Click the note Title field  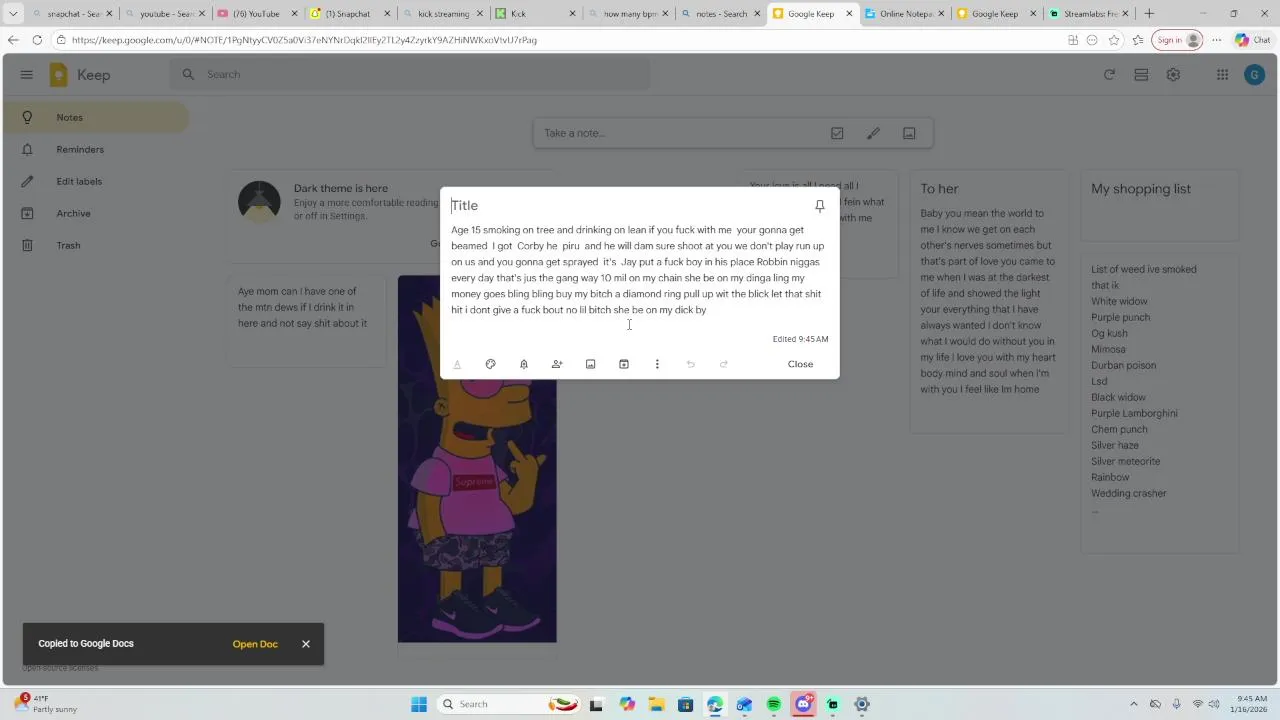tap(625, 206)
